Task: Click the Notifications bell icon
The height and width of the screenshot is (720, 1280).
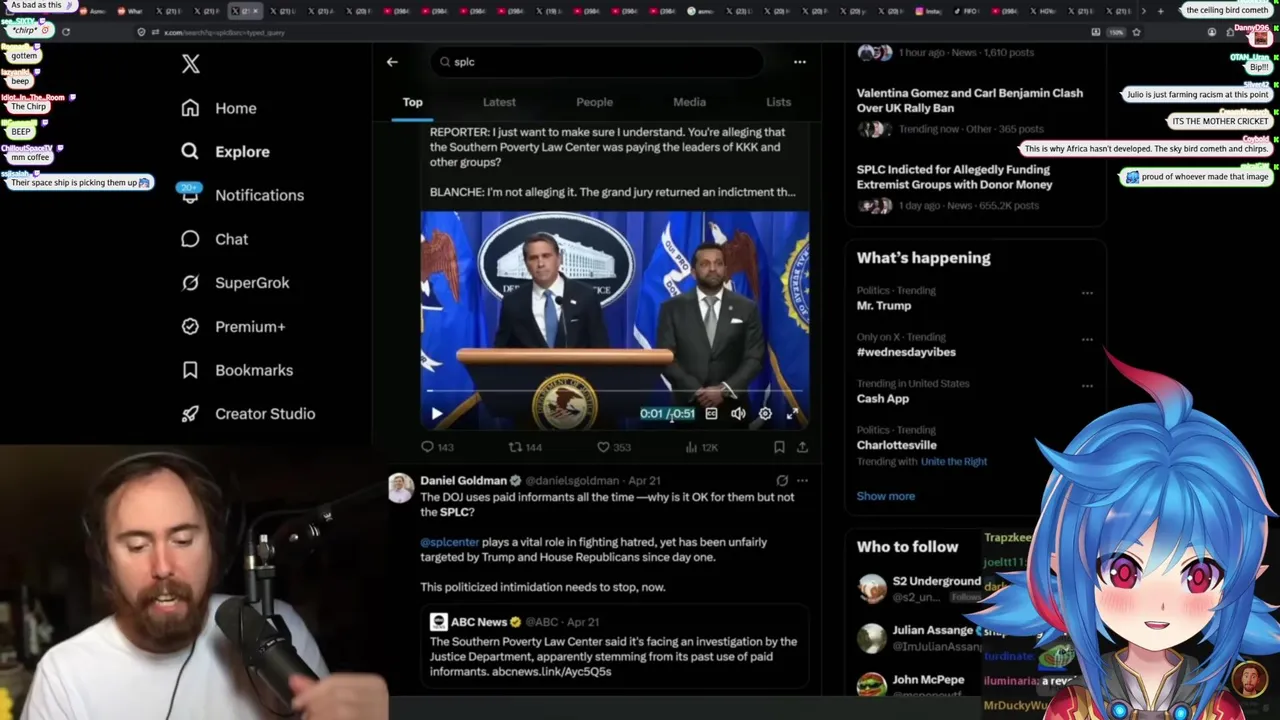Action: click(x=190, y=195)
